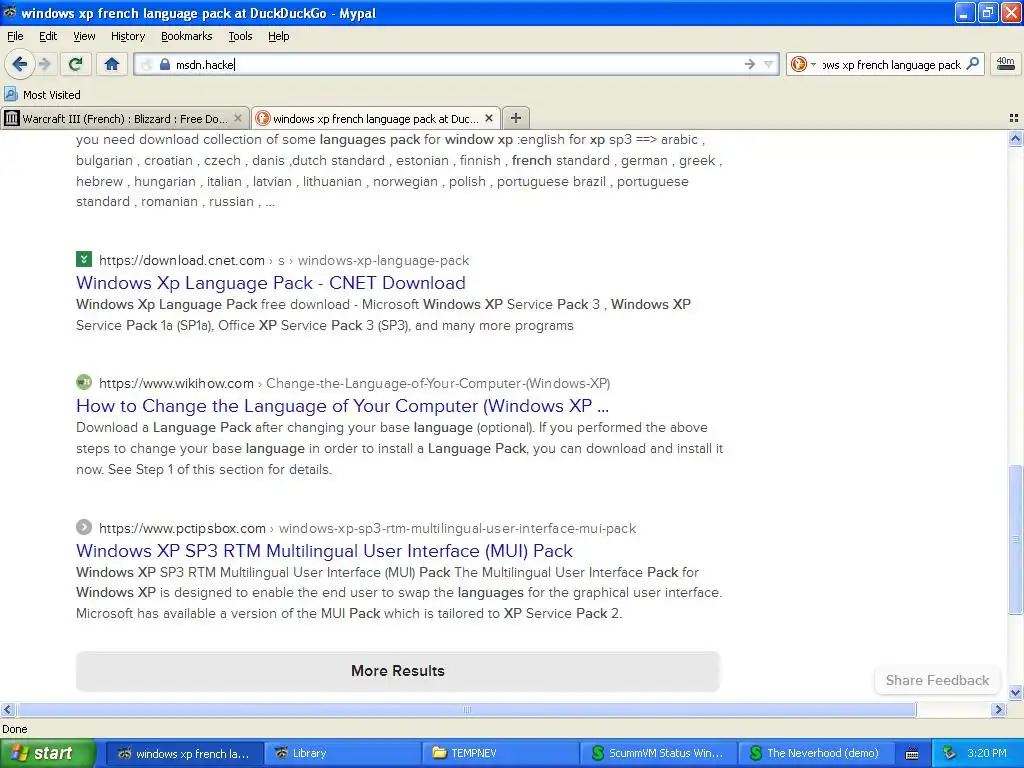Click the keyboard icon in the taskbar
This screenshot has height=768, width=1024.
912,754
